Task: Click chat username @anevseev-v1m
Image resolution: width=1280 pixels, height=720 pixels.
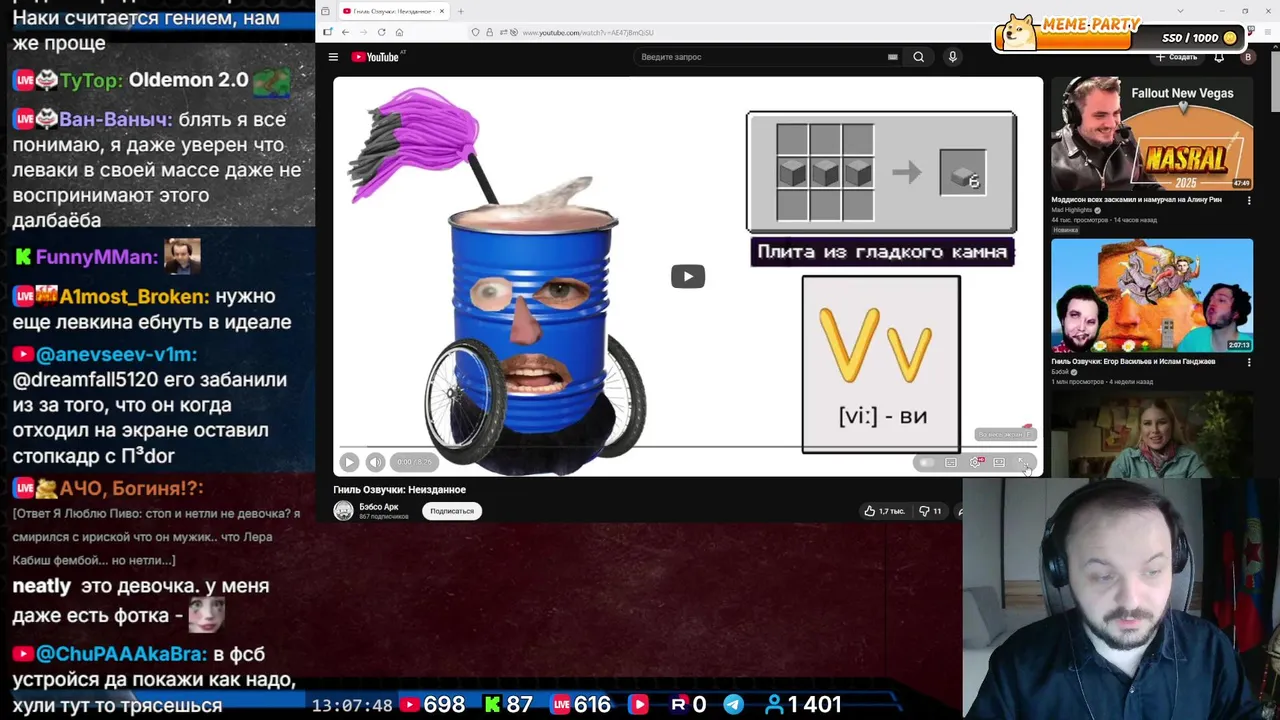Action: [116, 354]
